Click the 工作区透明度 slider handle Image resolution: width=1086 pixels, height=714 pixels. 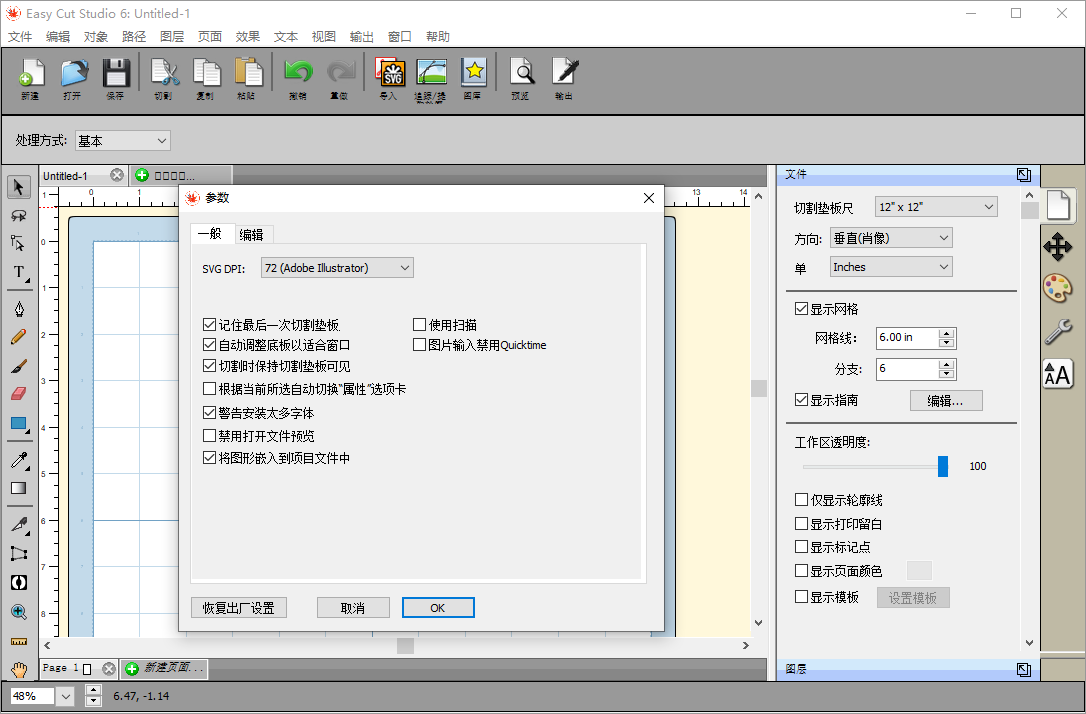[x=943, y=466]
